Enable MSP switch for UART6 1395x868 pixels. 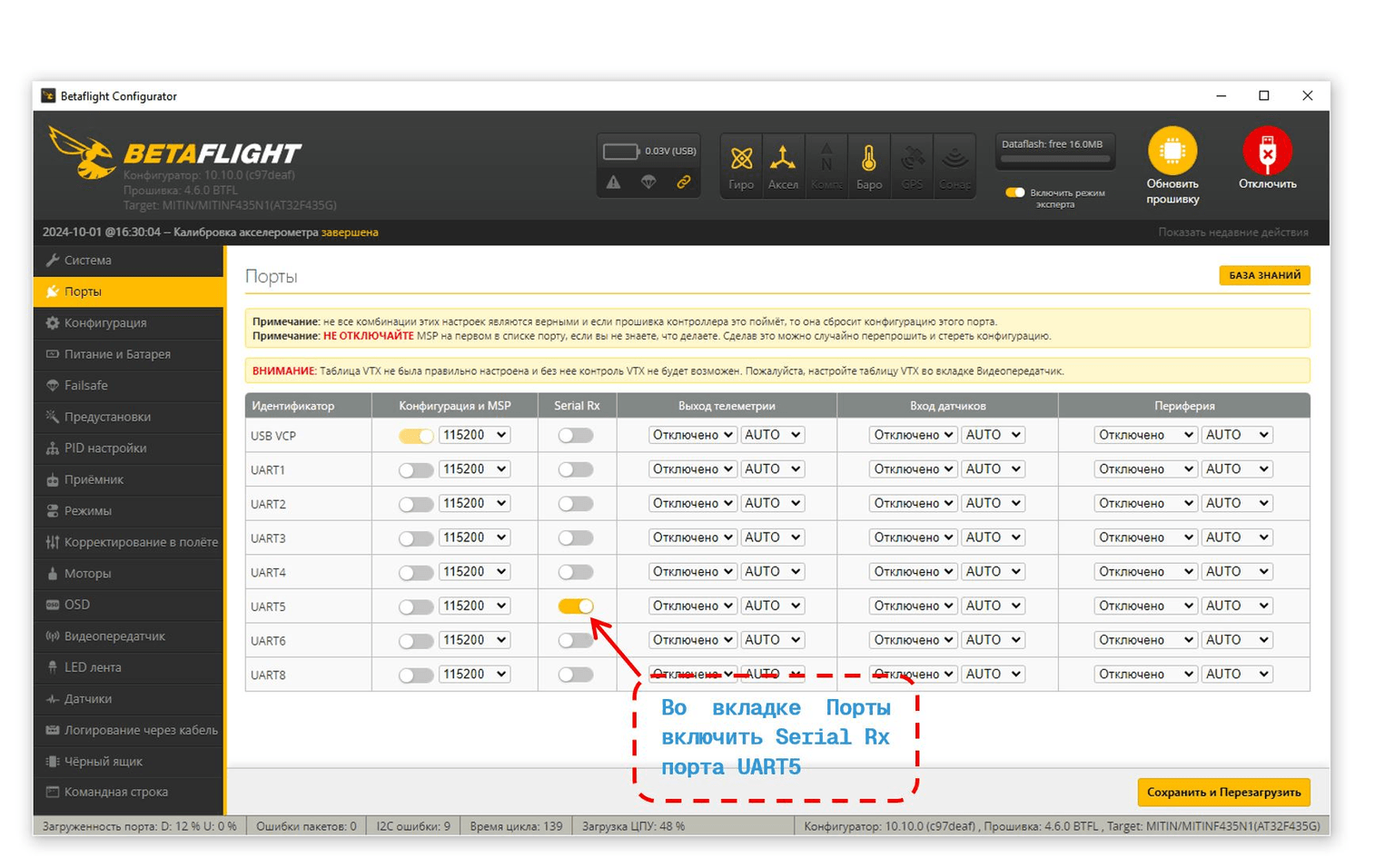click(416, 641)
